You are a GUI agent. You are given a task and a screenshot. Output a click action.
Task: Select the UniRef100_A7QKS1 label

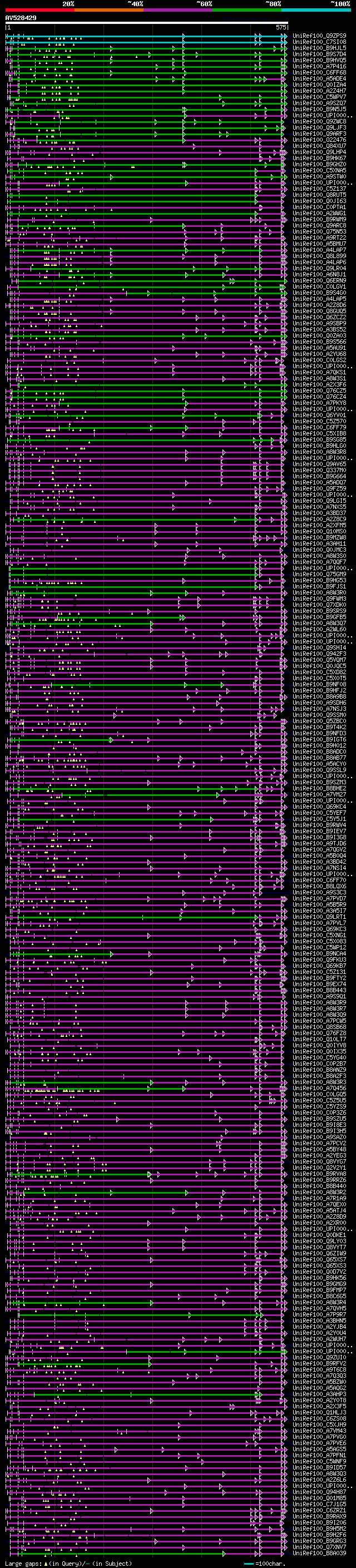click(319, 373)
